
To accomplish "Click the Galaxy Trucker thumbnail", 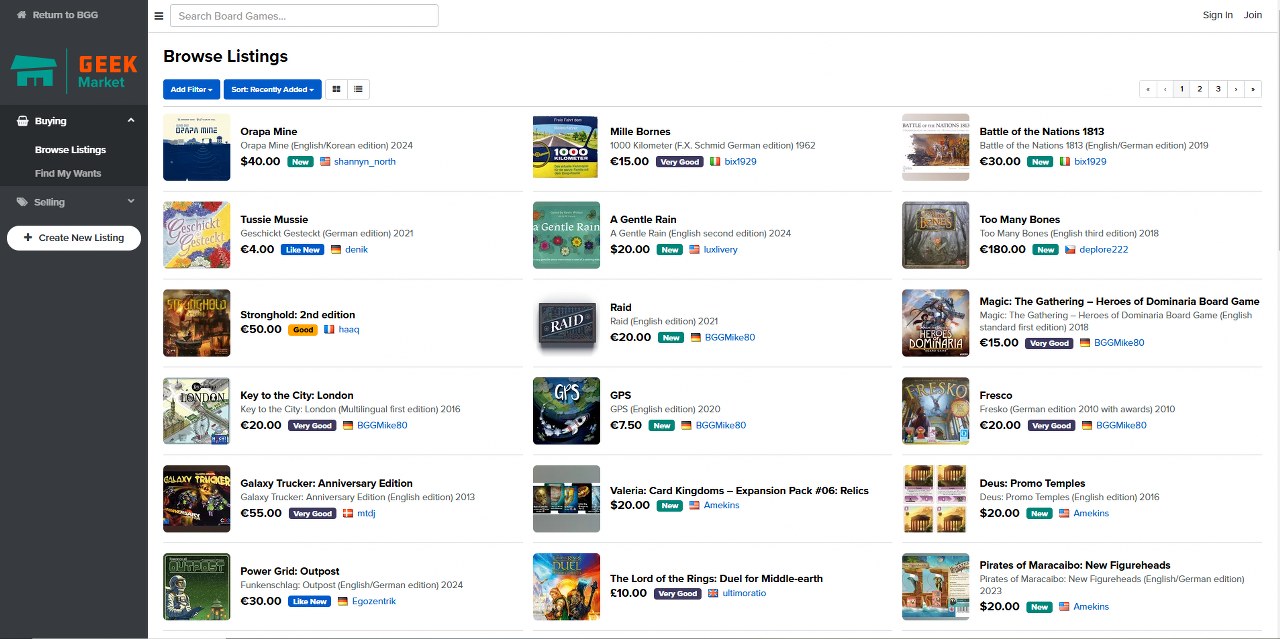I will point(197,499).
